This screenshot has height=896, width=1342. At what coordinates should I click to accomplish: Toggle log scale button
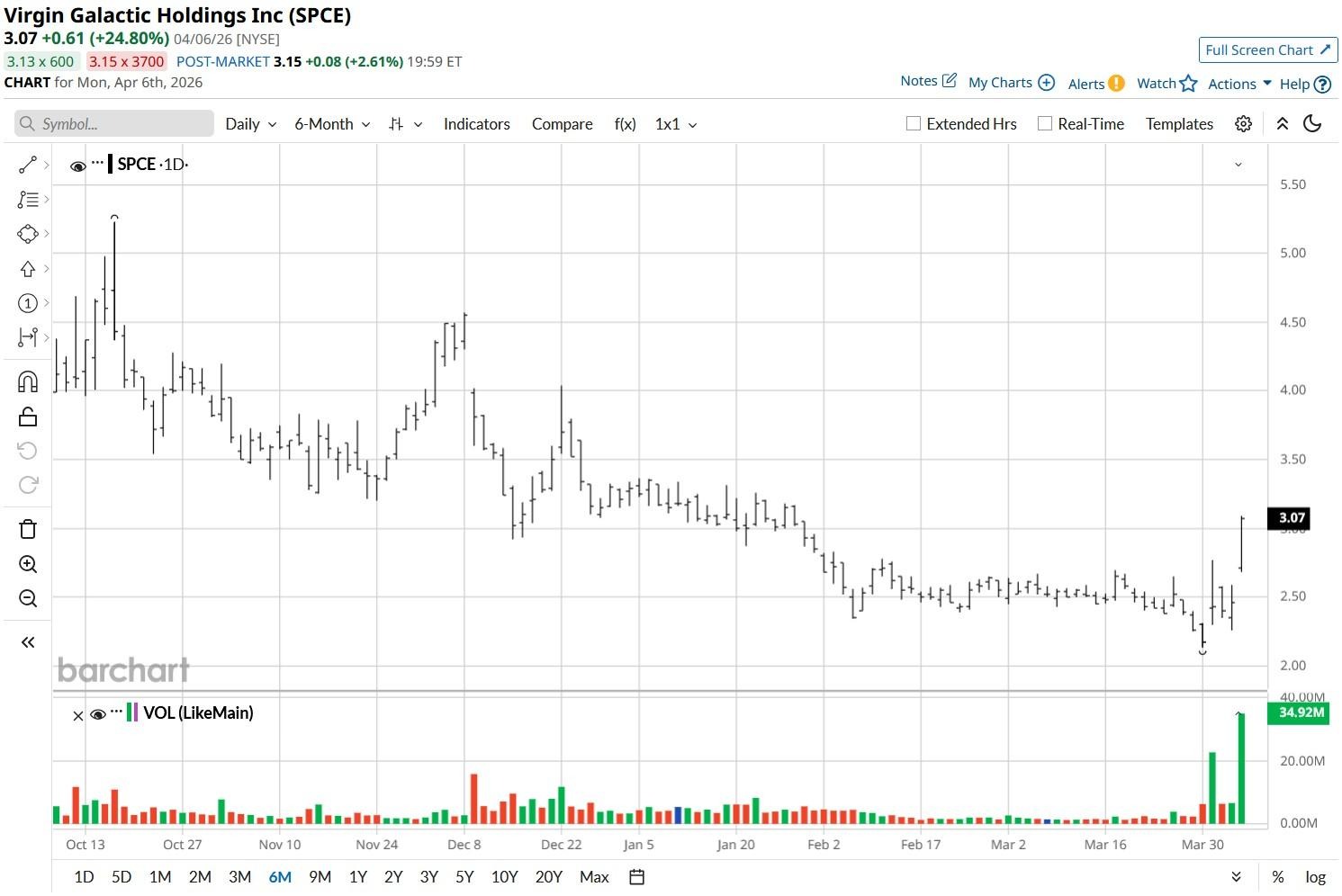tap(1316, 877)
